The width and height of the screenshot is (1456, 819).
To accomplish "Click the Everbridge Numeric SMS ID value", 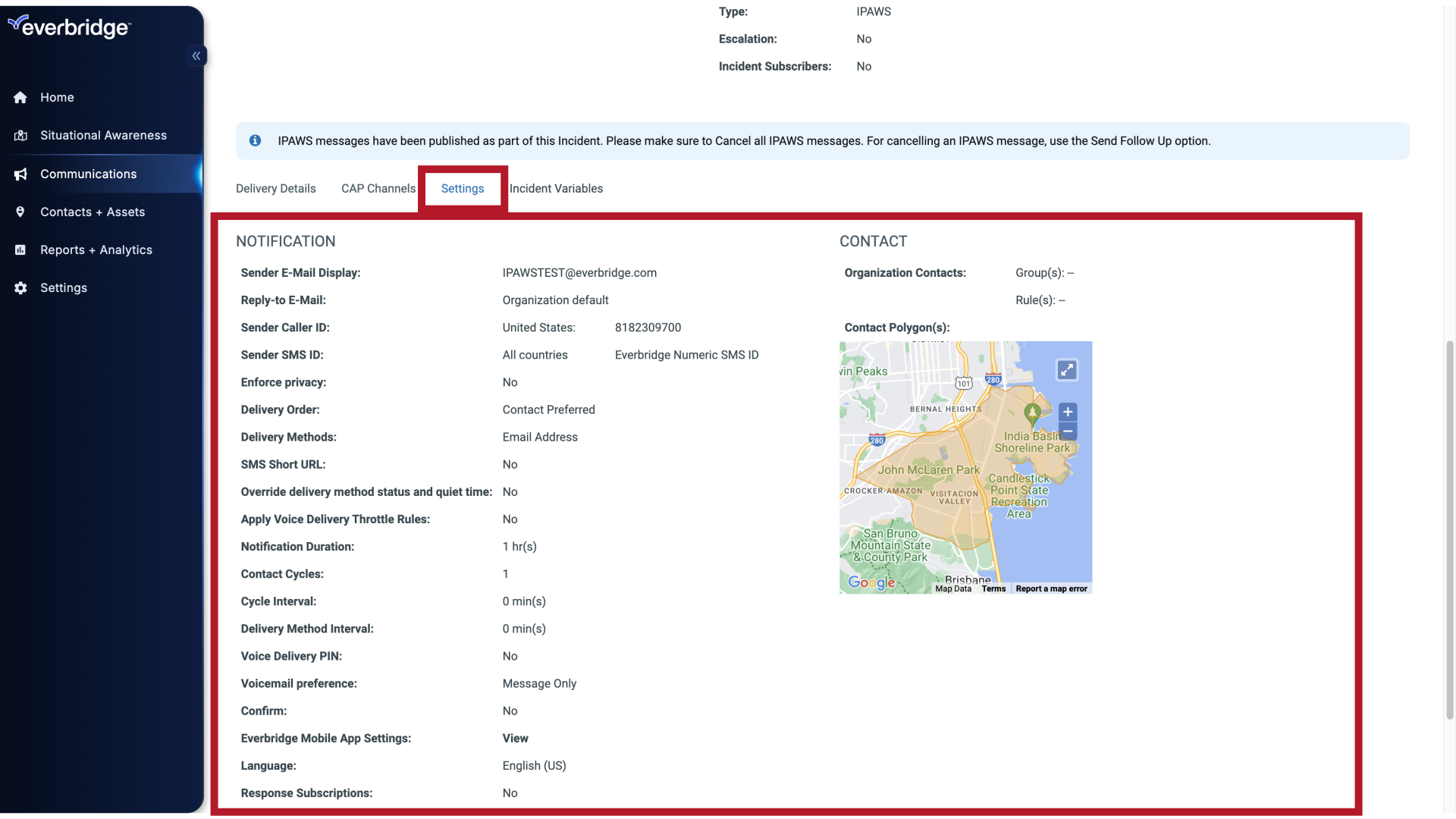I will coord(686,355).
